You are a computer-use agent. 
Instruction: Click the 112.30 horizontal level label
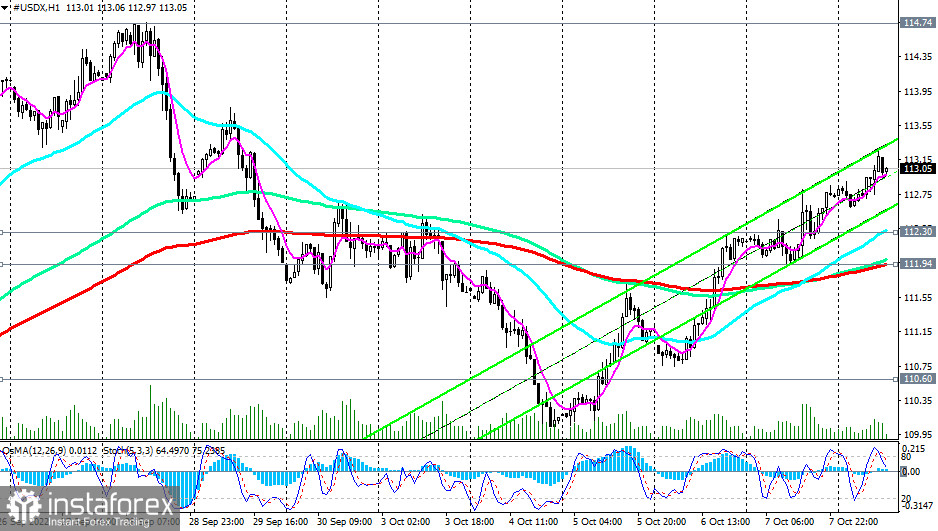coord(918,232)
